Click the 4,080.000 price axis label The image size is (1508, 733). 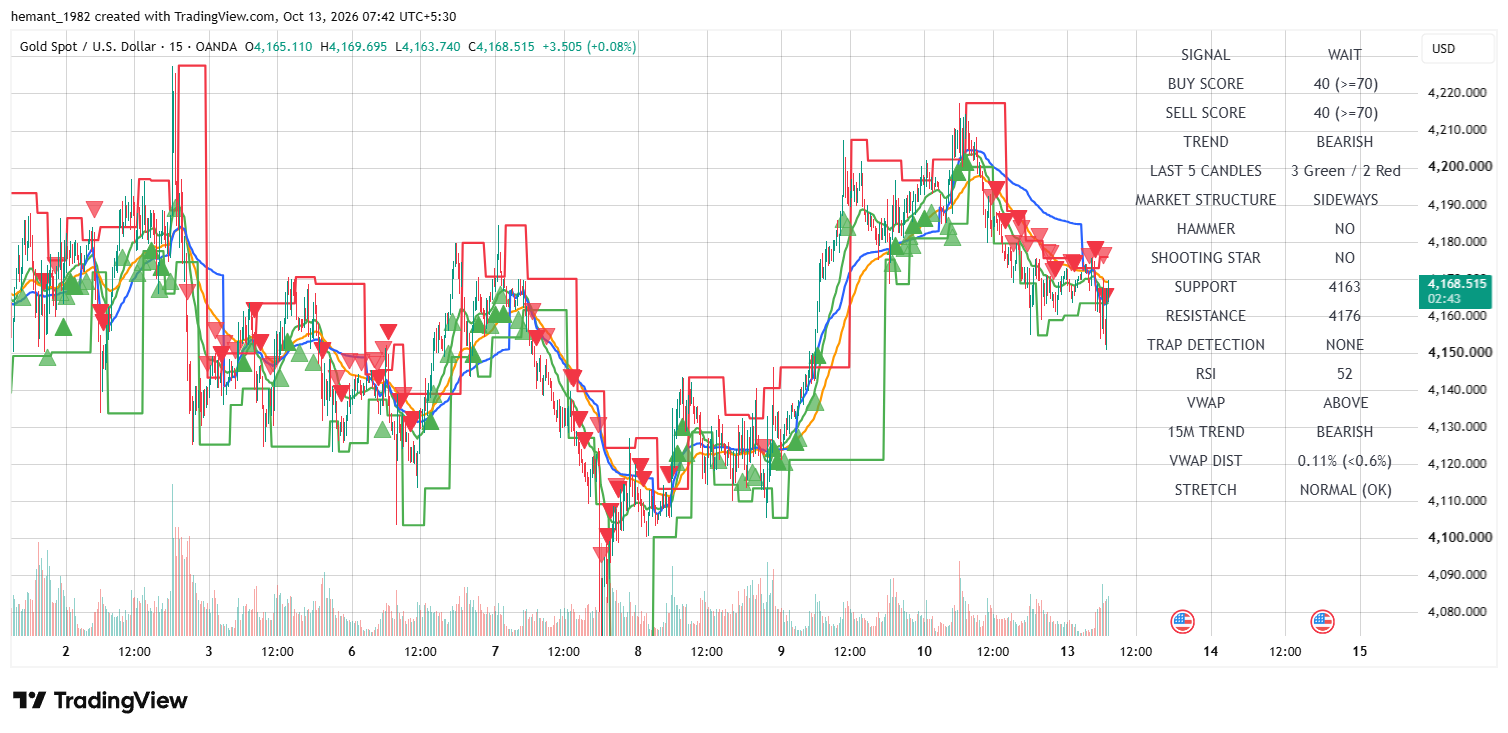tap(1459, 612)
